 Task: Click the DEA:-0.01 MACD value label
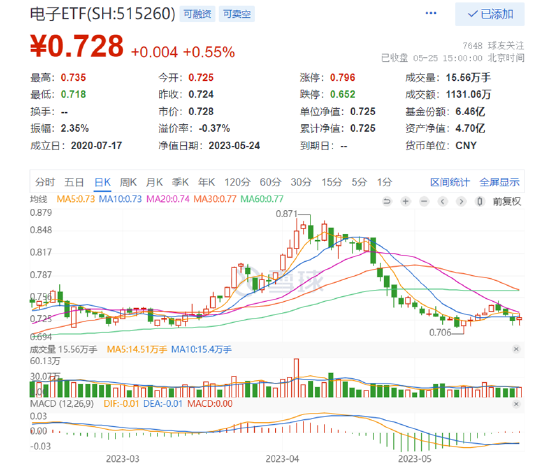tap(163, 404)
